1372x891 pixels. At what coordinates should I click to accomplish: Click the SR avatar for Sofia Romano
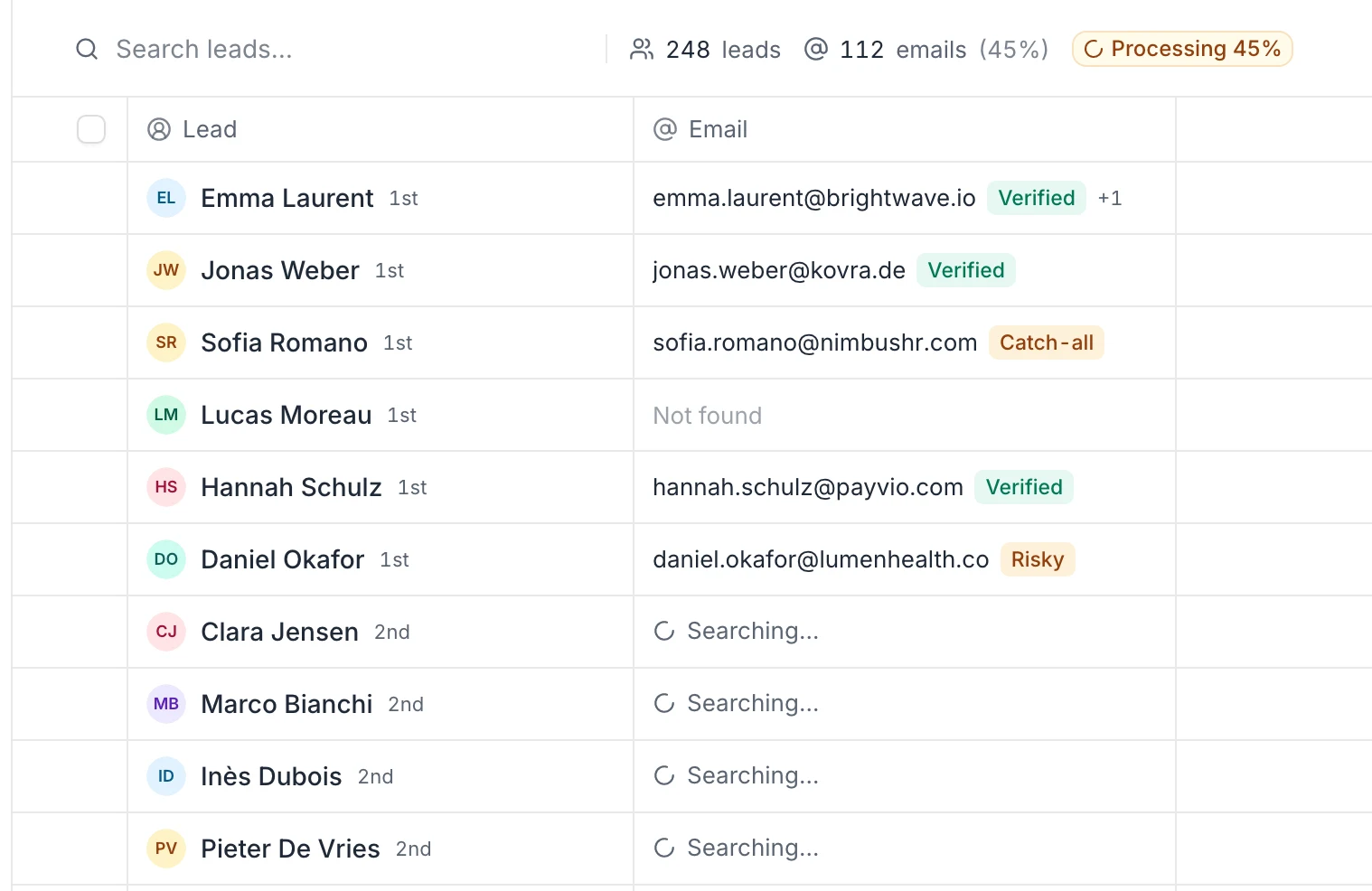(x=166, y=342)
